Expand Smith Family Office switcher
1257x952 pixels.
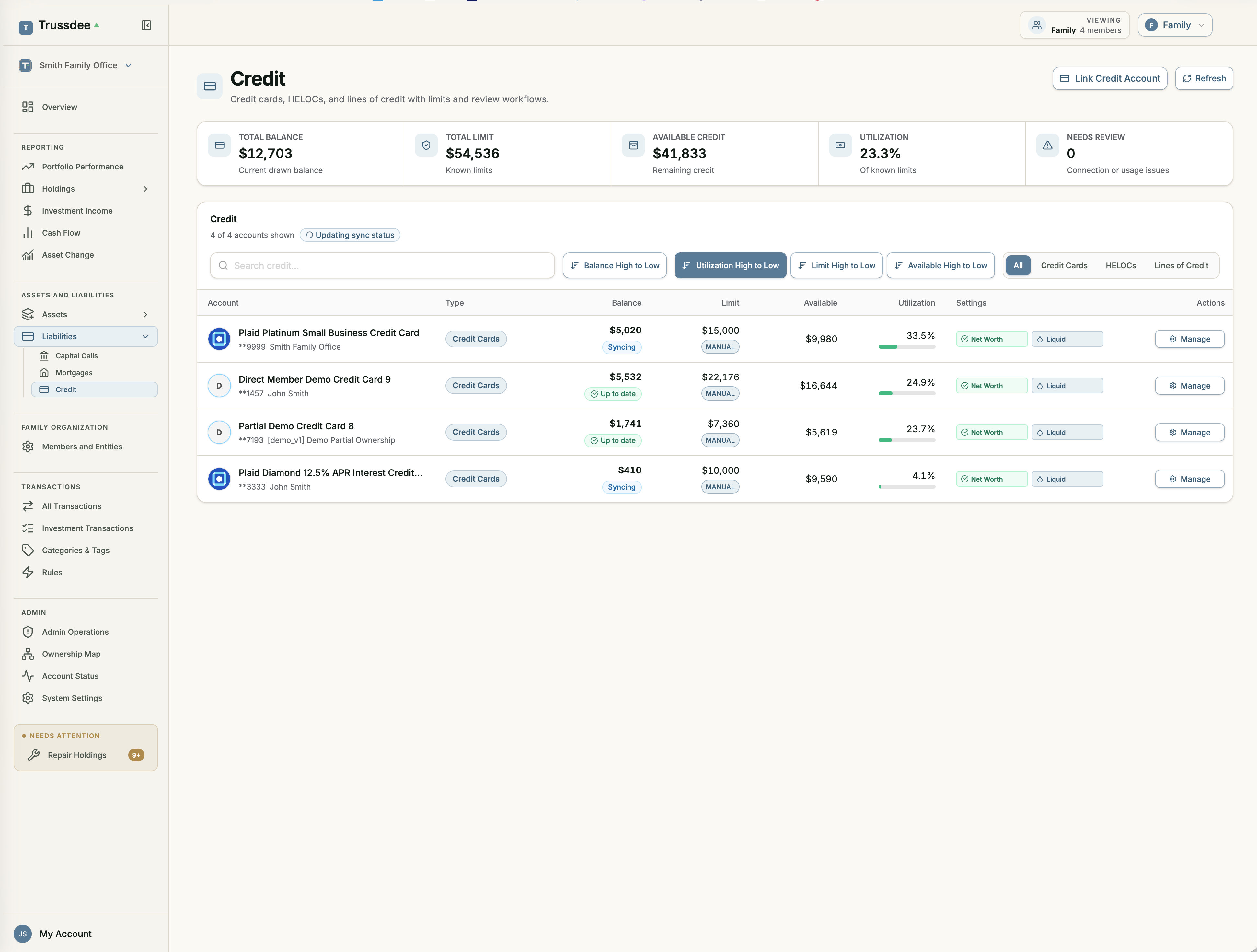click(75, 65)
